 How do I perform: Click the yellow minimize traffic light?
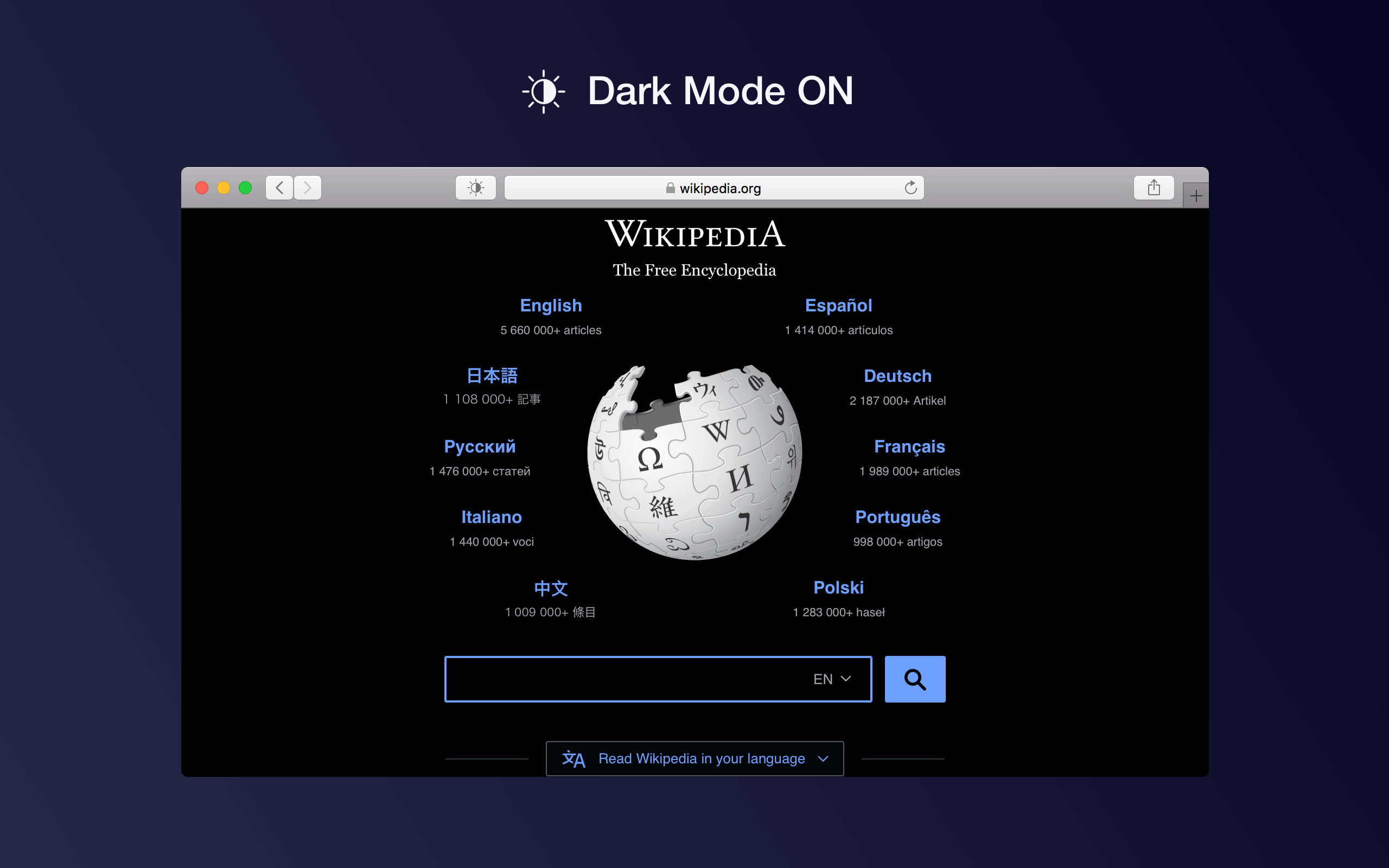224,187
